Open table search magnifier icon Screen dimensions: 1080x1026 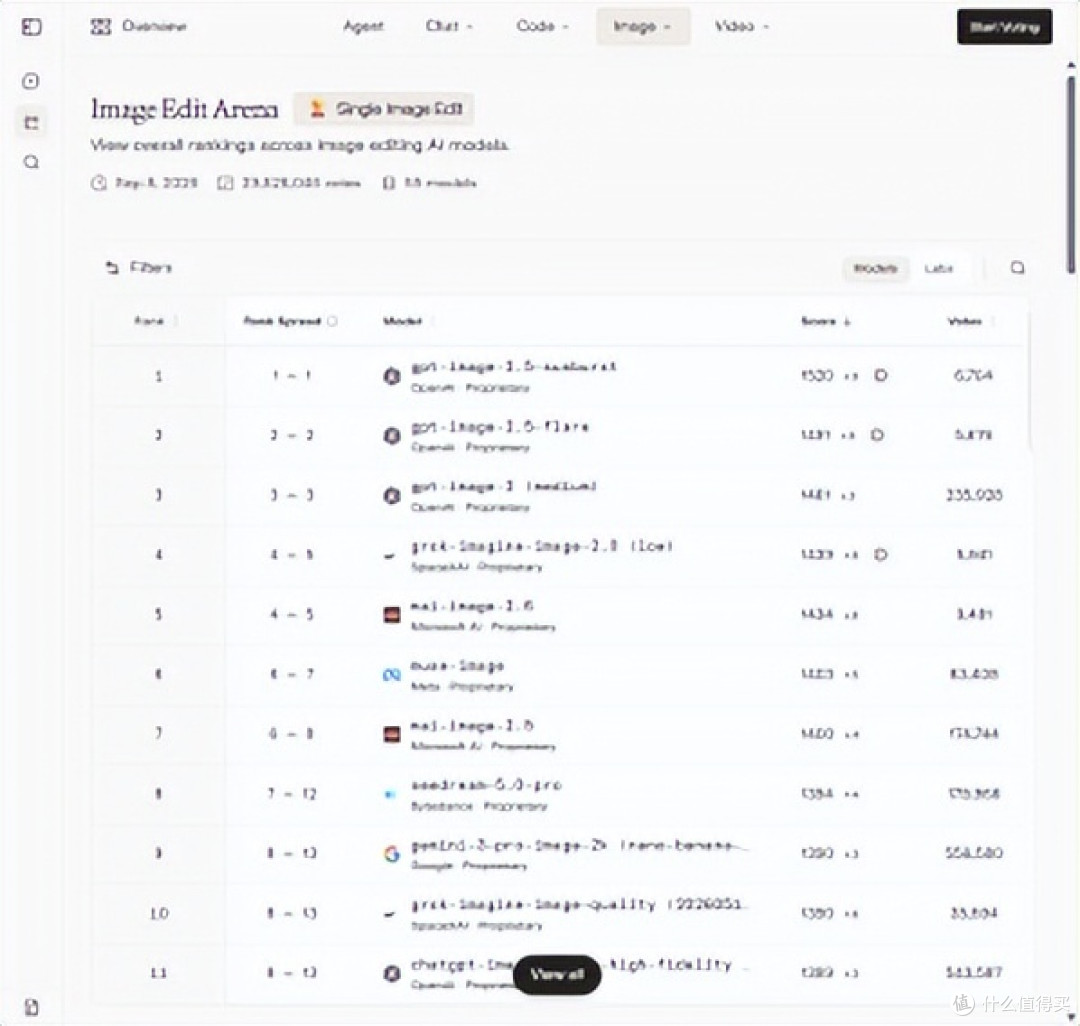pos(1017,268)
